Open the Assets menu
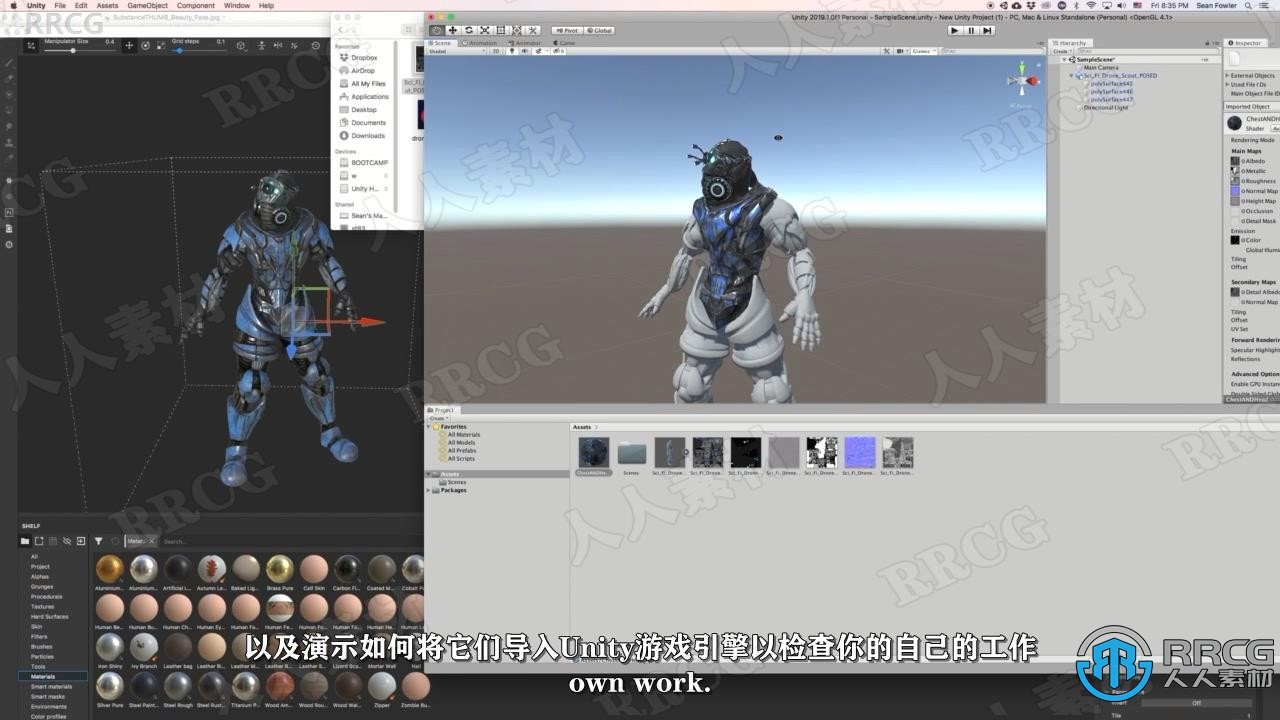This screenshot has width=1280, height=720. click(x=107, y=5)
